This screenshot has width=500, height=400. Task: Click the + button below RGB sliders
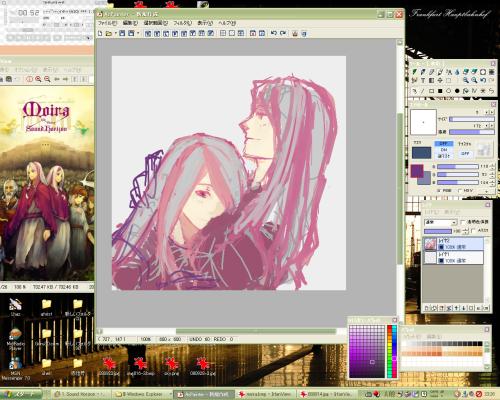pyautogui.click(x=487, y=191)
